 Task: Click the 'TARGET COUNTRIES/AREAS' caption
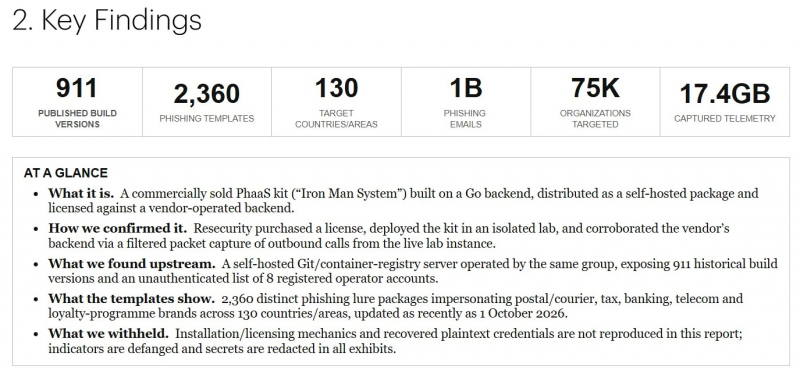tap(336, 119)
